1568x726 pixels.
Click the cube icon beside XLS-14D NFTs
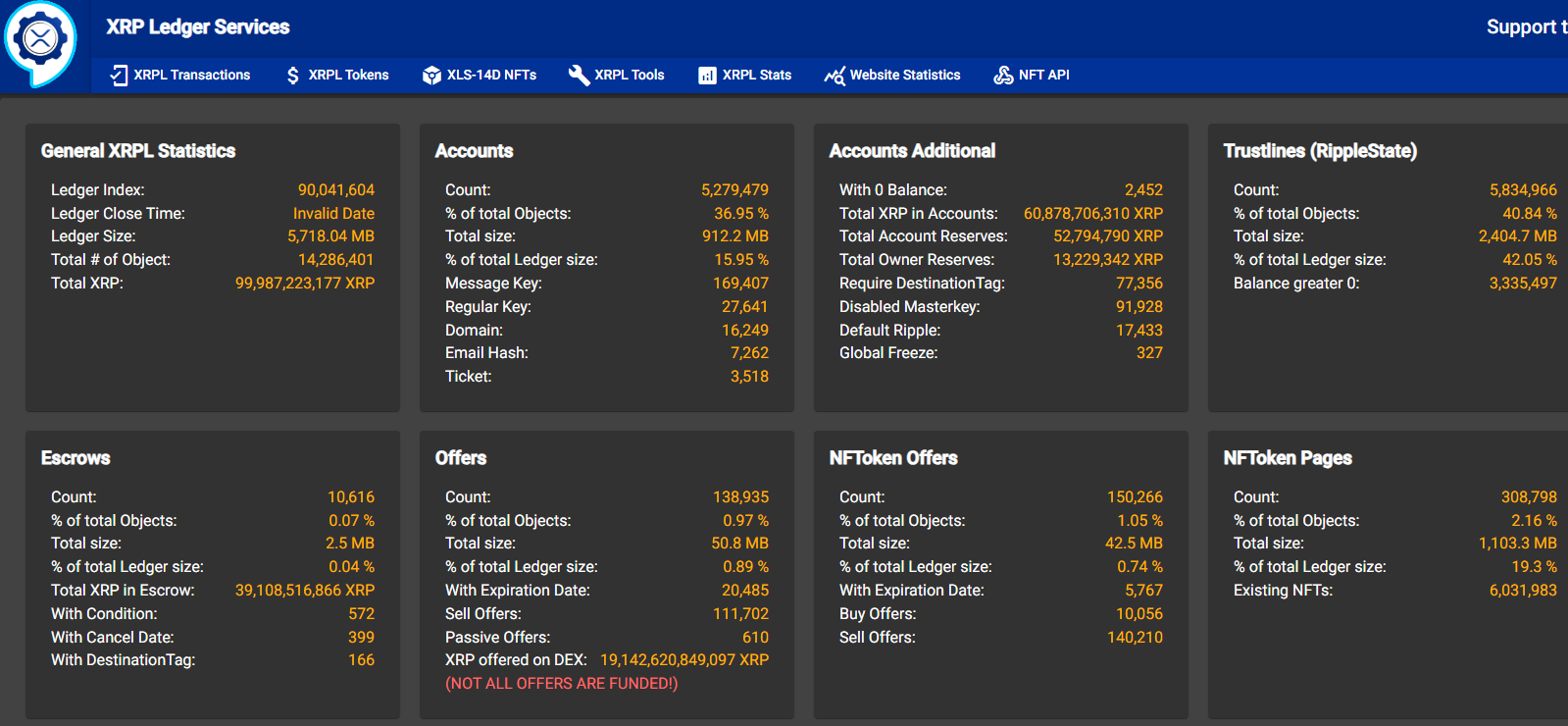click(x=431, y=76)
